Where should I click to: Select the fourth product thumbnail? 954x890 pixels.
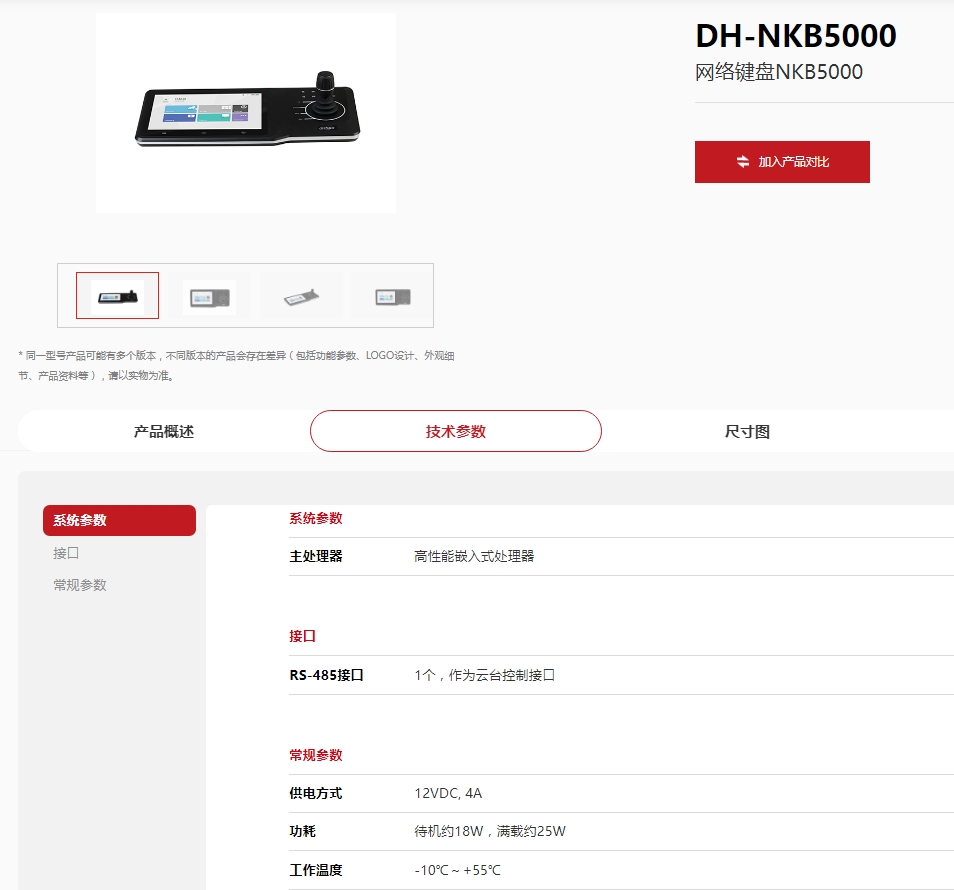[392, 296]
